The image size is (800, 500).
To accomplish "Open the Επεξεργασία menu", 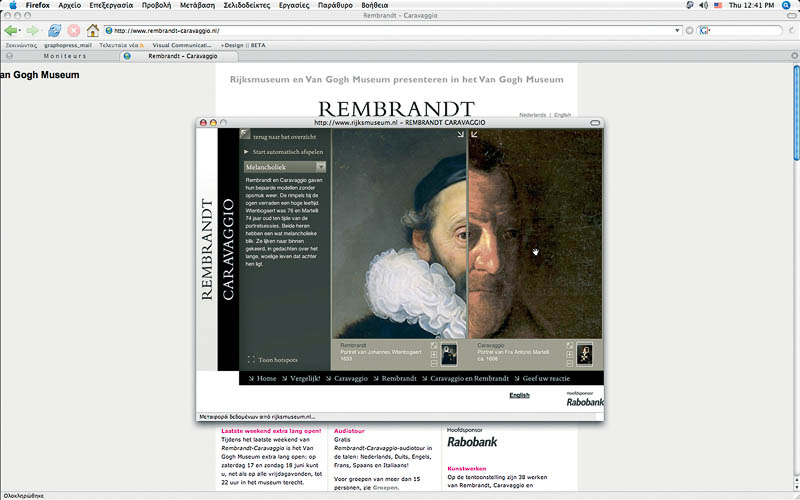I will [x=111, y=5].
